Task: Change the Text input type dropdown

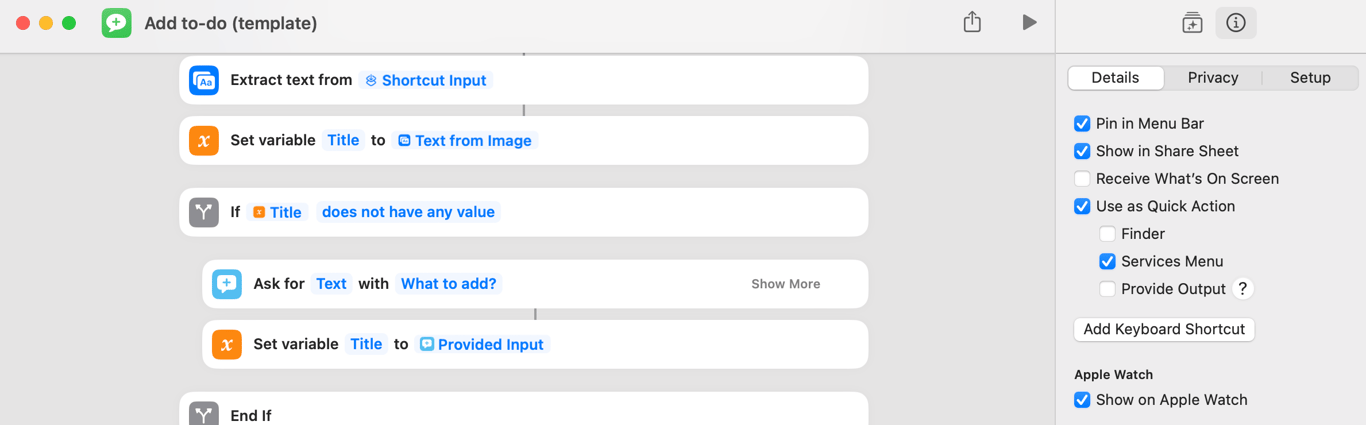Action: (x=331, y=284)
